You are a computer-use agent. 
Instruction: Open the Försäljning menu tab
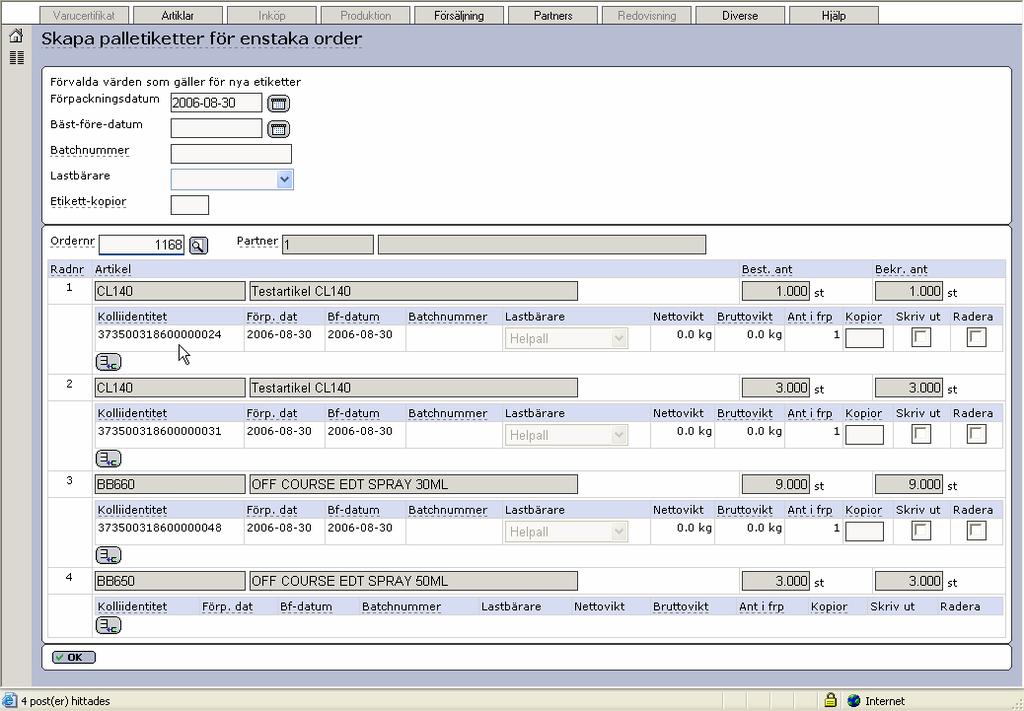coord(458,15)
